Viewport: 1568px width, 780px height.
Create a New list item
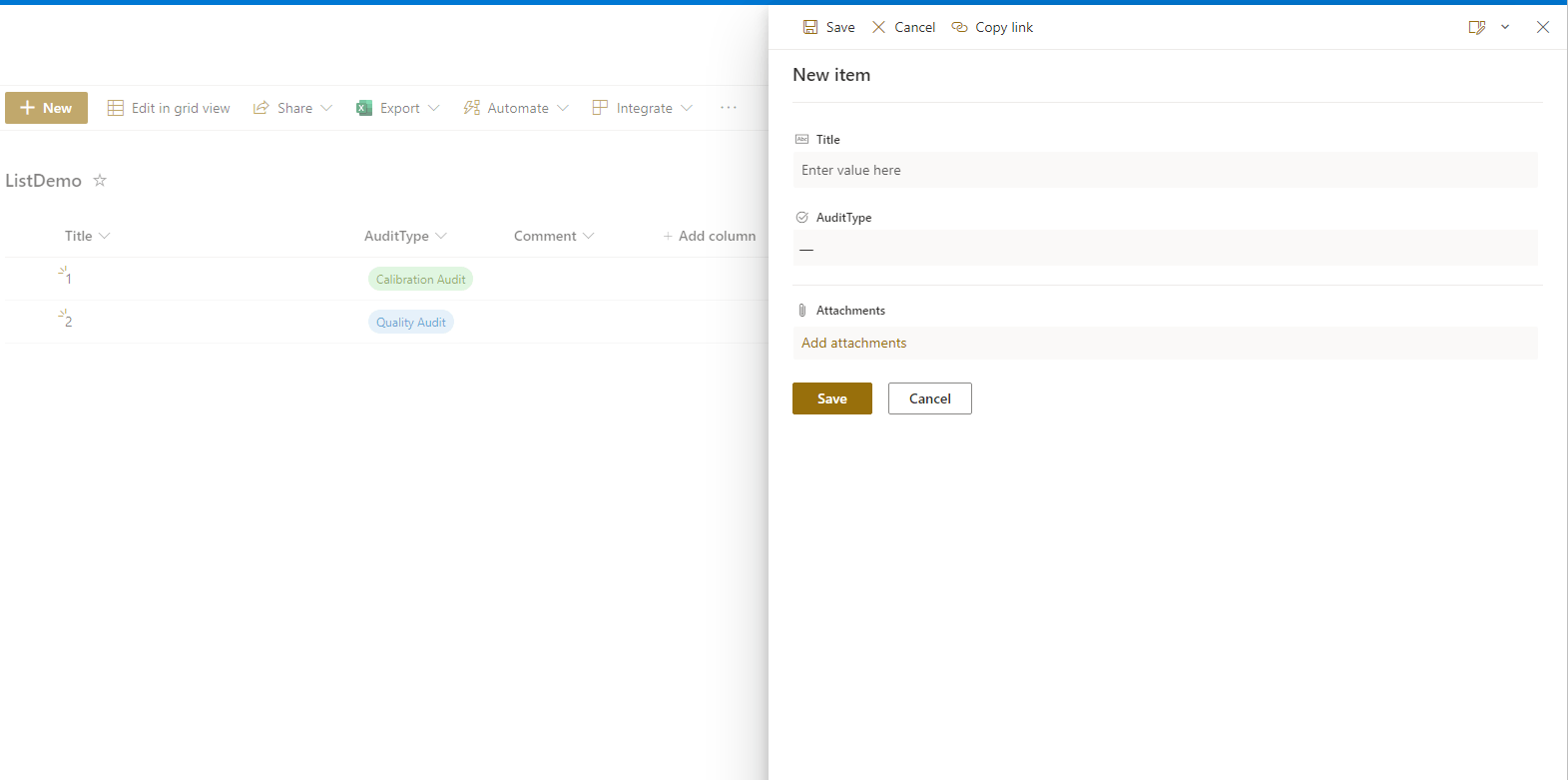tap(46, 108)
